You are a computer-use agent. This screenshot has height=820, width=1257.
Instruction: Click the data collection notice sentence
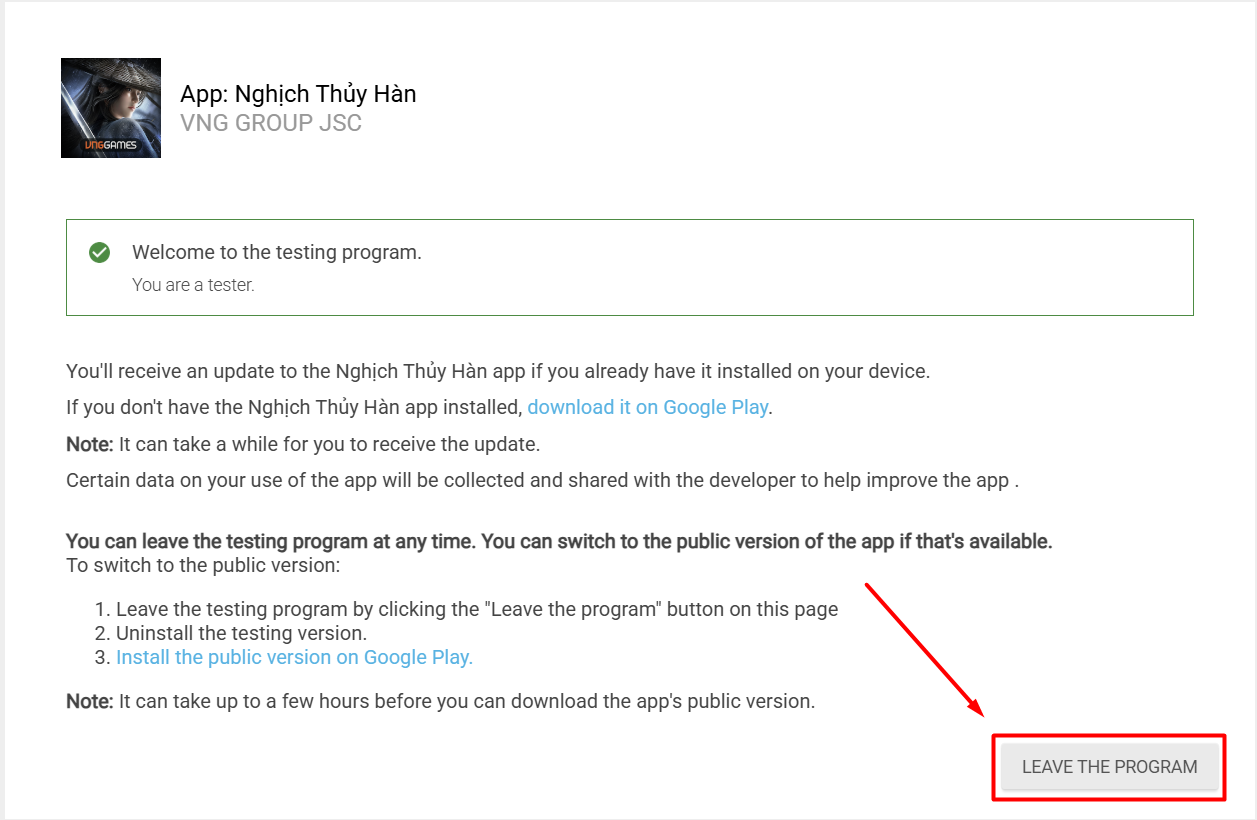(x=541, y=480)
